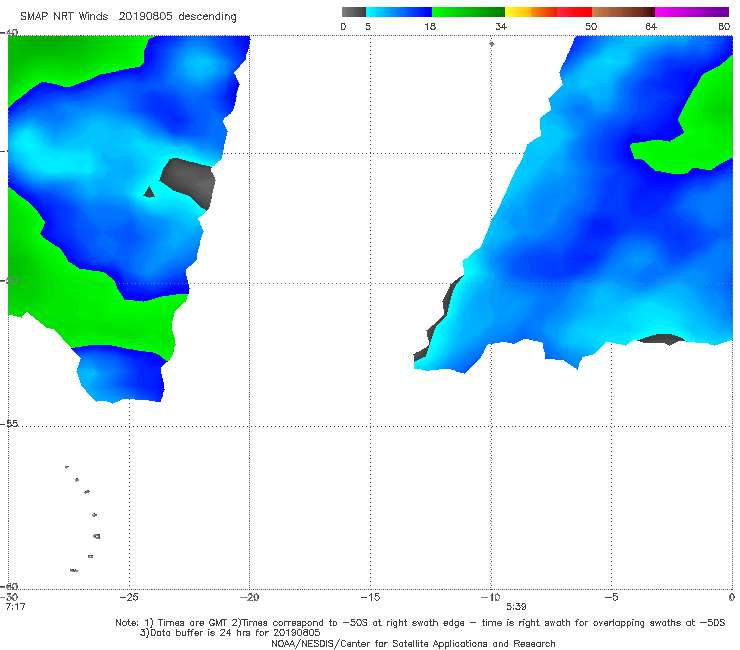Click the color bar label "50"

pyautogui.click(x=591, y=26)
